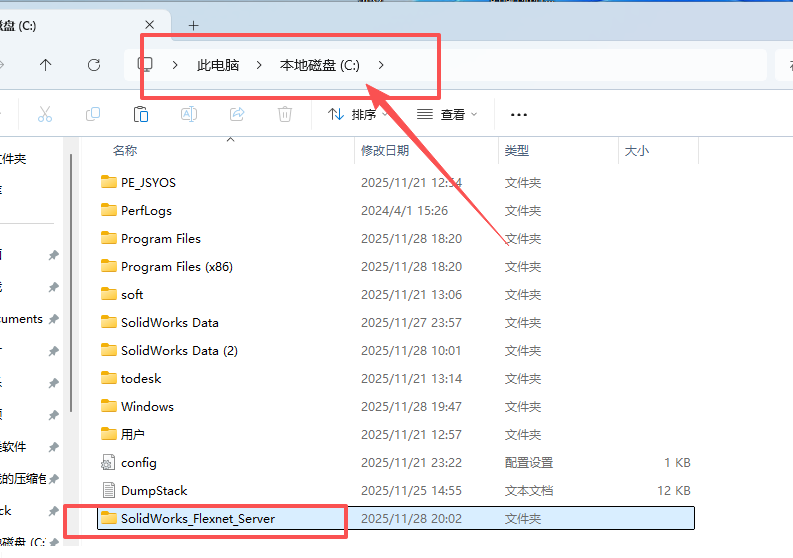Open the 排序 sort dropdown
The width and height of the screenshot is (793, 558).
click(358, 115)
